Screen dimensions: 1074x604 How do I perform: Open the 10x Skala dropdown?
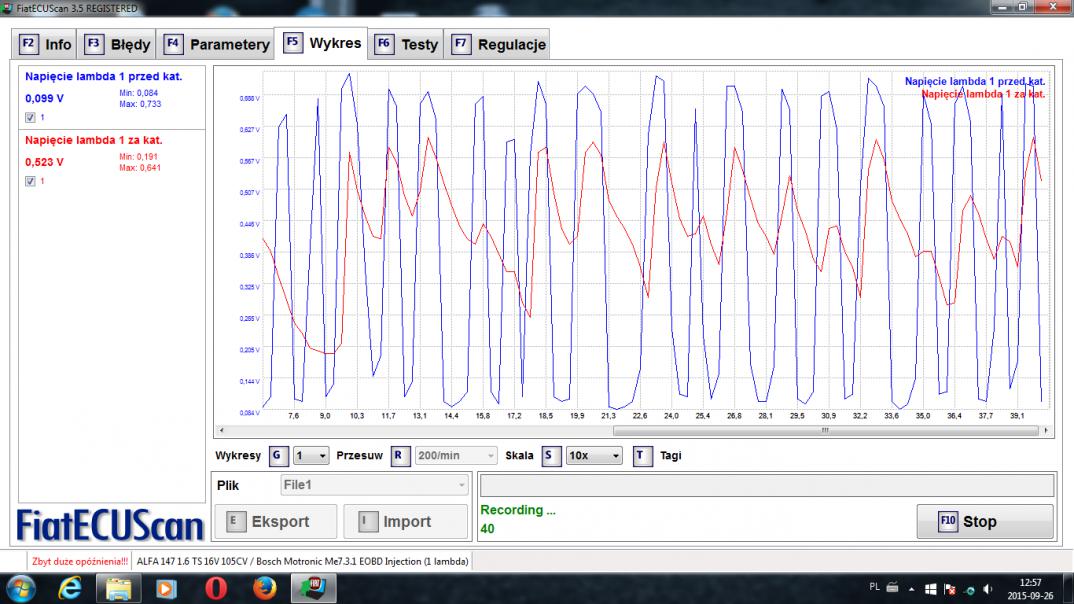coord(594,455)
